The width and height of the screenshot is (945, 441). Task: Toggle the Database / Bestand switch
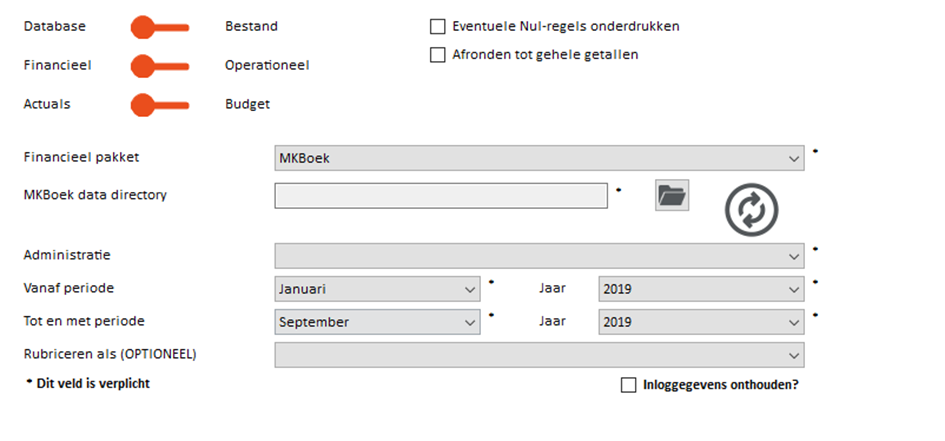(160, 27)
